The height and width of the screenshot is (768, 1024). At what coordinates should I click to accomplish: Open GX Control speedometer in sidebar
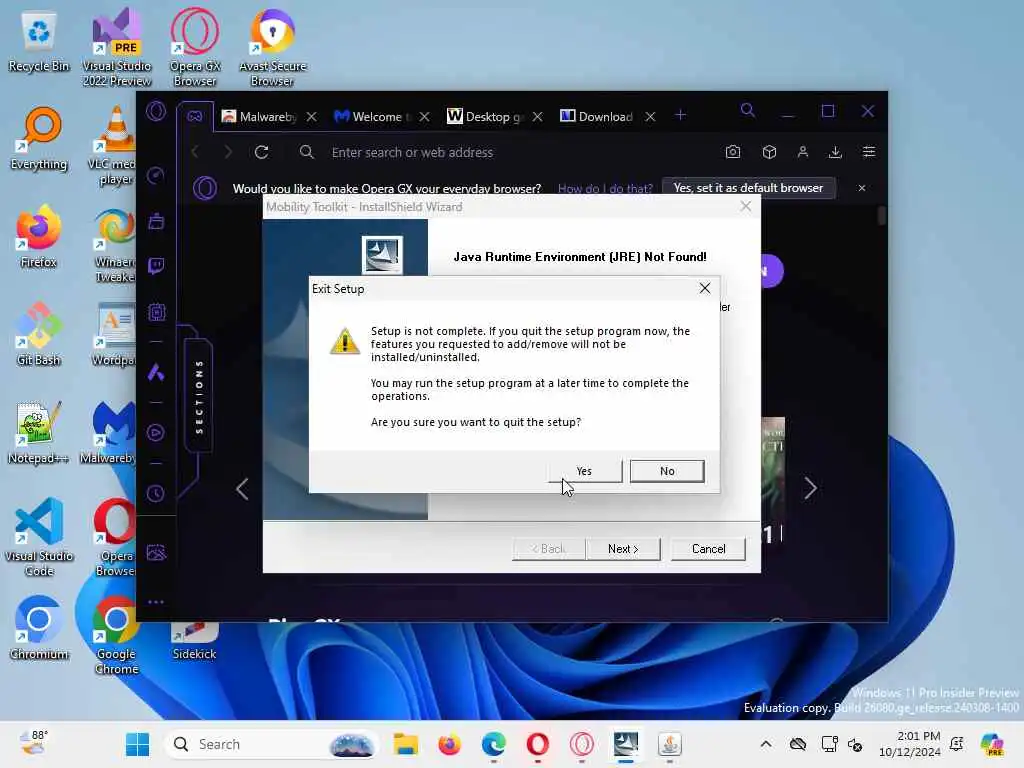pos(156,175)
